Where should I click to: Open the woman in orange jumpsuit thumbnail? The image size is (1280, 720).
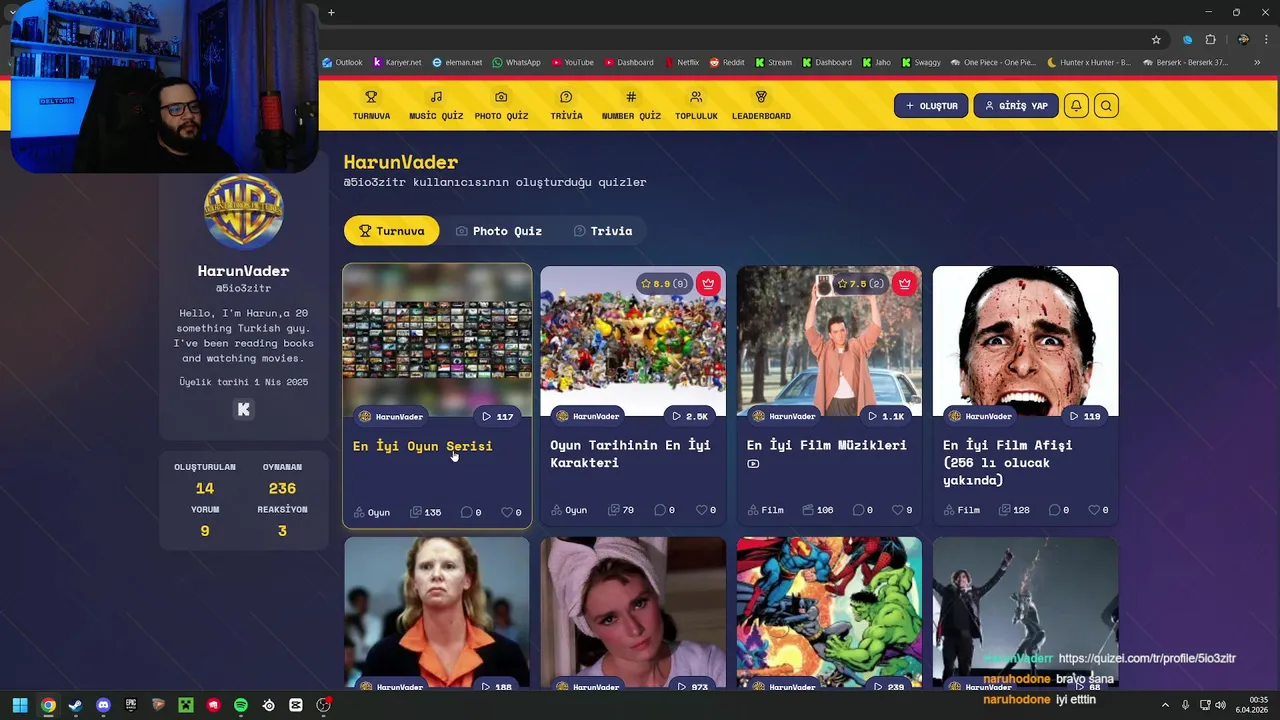437,612
